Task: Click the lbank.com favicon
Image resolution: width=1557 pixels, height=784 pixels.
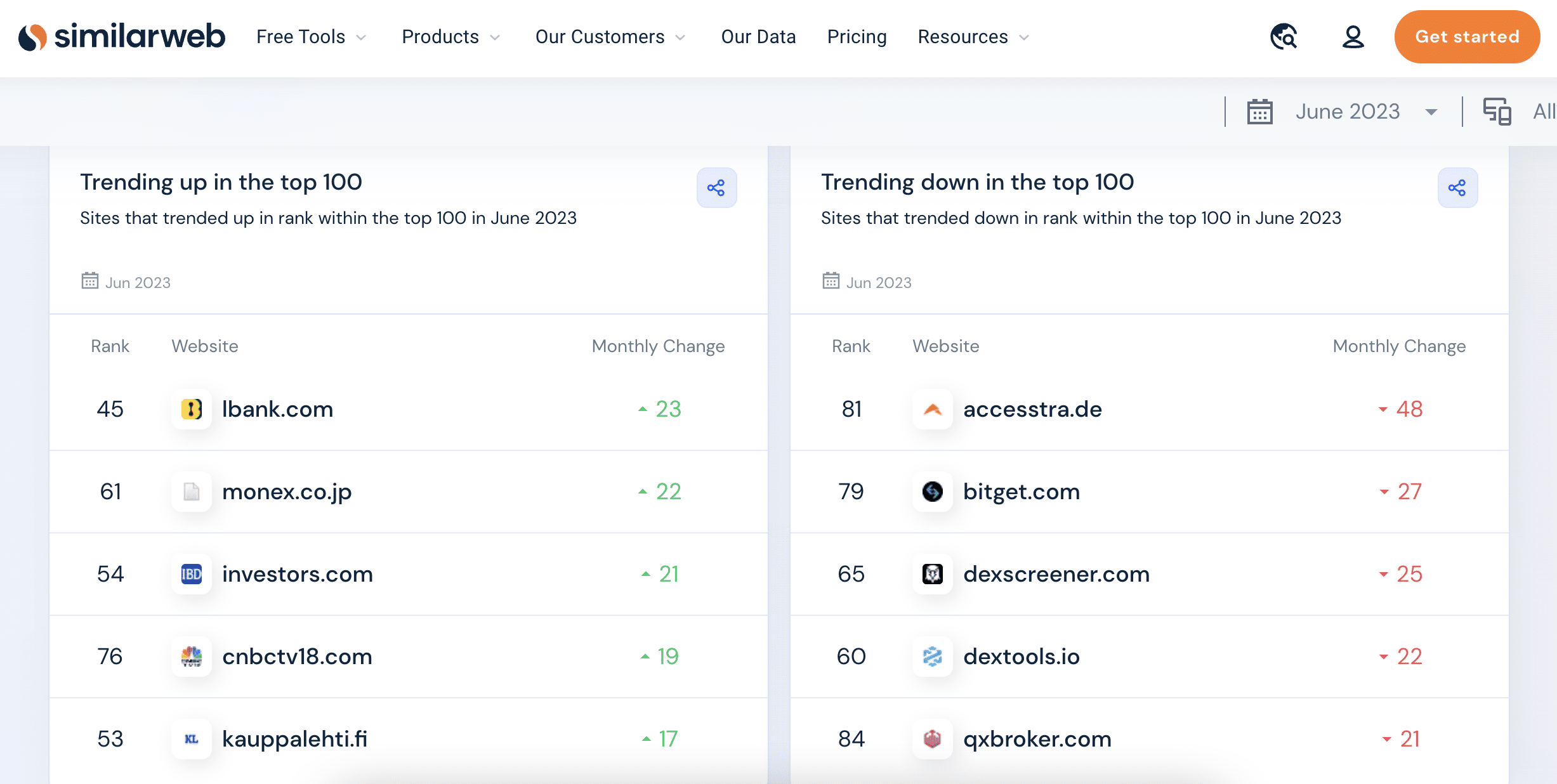Action: (192, 409)
